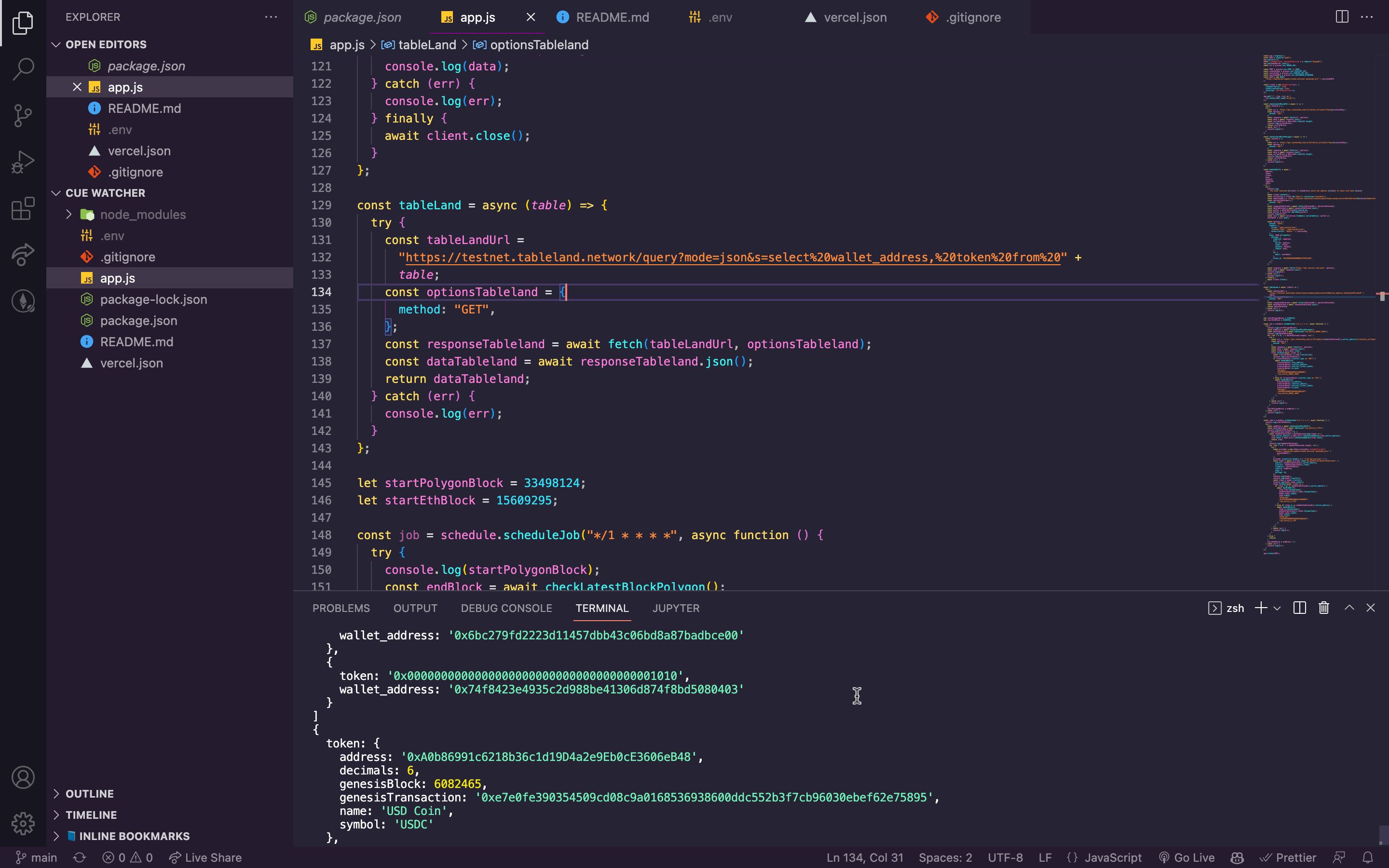Switch to the PROBLEMS tab
The height and width of the screenshot is (868, 1389).
(x=340, y=608)
